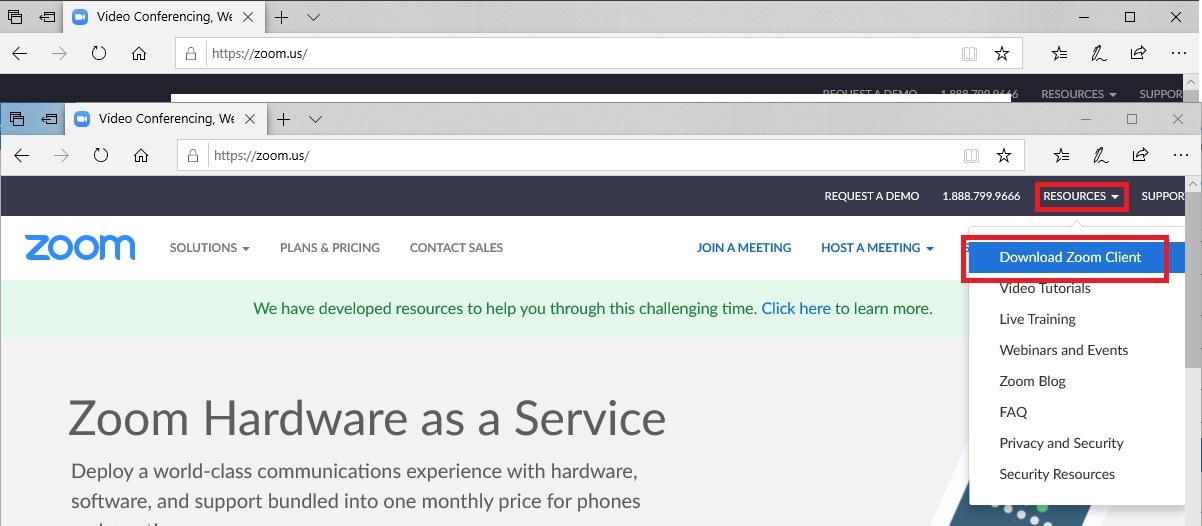Click the 'Click here' link in banner
Screen dimensions: 1202x526
click(x=796, y=309)
